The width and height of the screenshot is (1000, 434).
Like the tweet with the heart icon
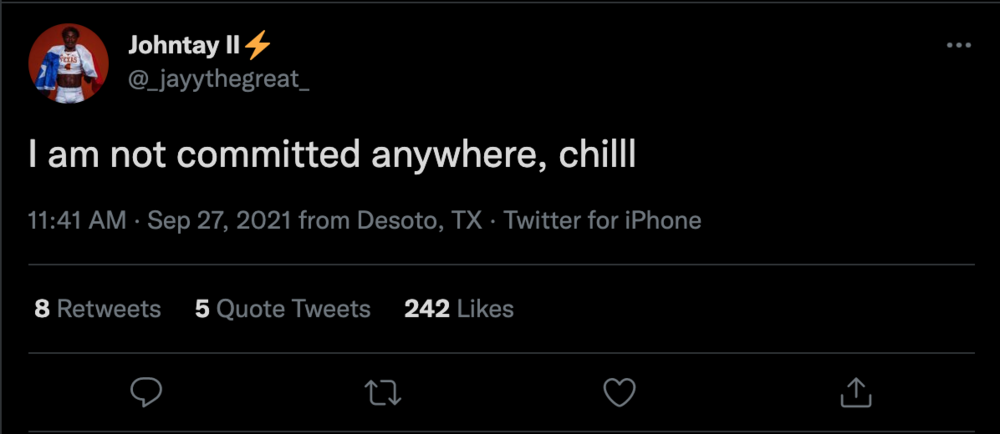(620, 392)
